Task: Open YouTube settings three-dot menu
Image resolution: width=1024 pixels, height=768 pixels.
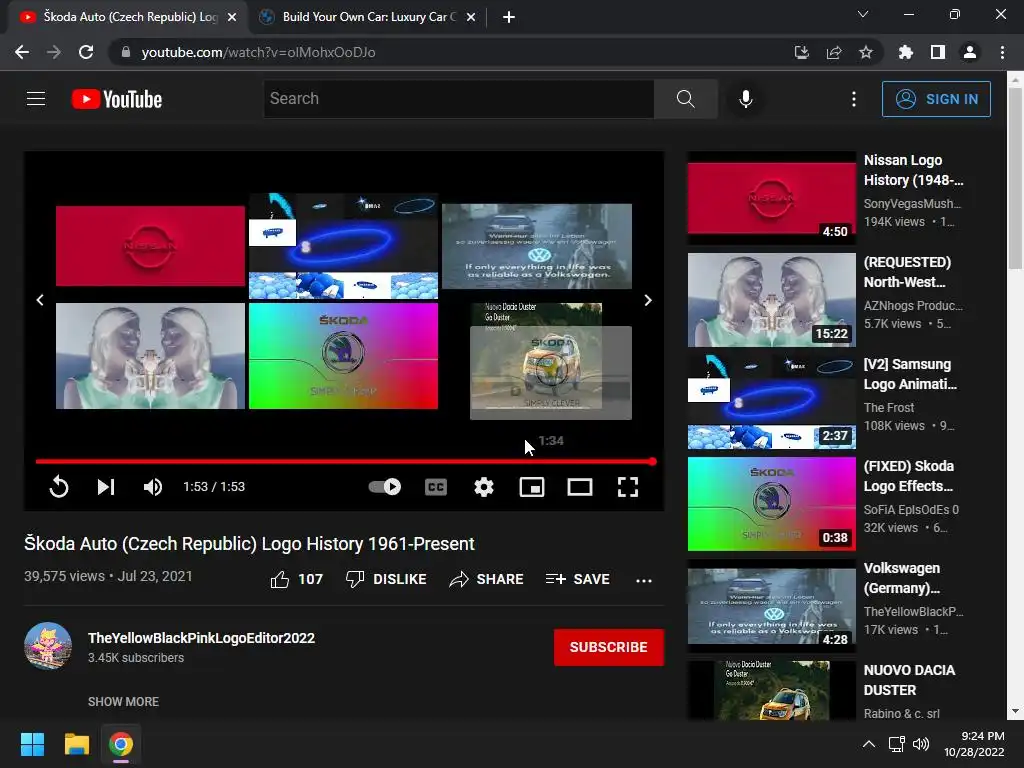Action: pyautogui.click(x=854, y=99)
